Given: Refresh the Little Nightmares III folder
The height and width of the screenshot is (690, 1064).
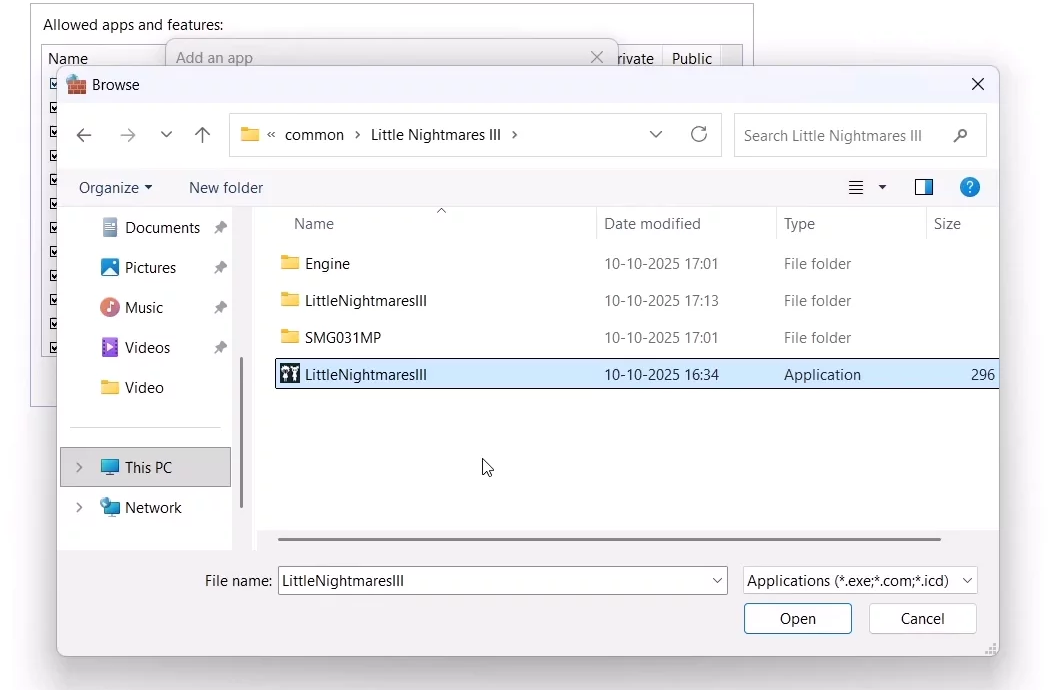Looking at the screenshot, I should click(x=699, y=135).
